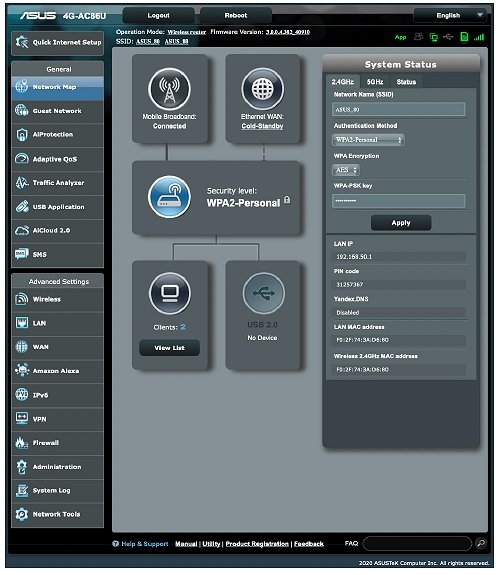Click the USB status icon at top

coord(448,37)
